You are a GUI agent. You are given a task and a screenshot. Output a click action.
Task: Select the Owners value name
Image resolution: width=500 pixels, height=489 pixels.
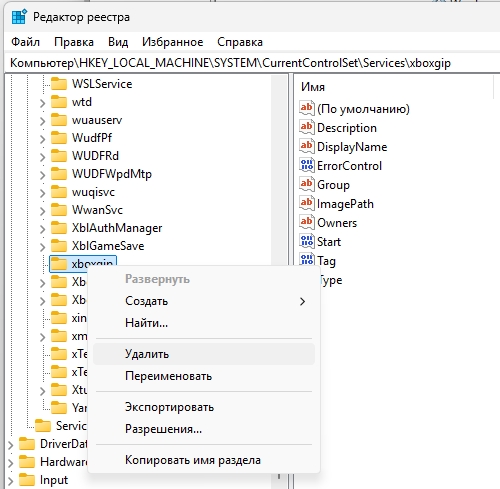click(x=337, y=223)
